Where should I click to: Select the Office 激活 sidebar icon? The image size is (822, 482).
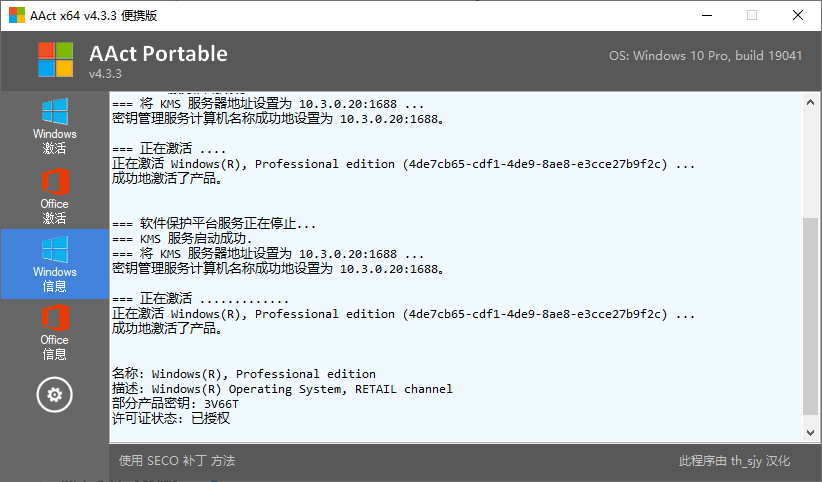point(55,196)
